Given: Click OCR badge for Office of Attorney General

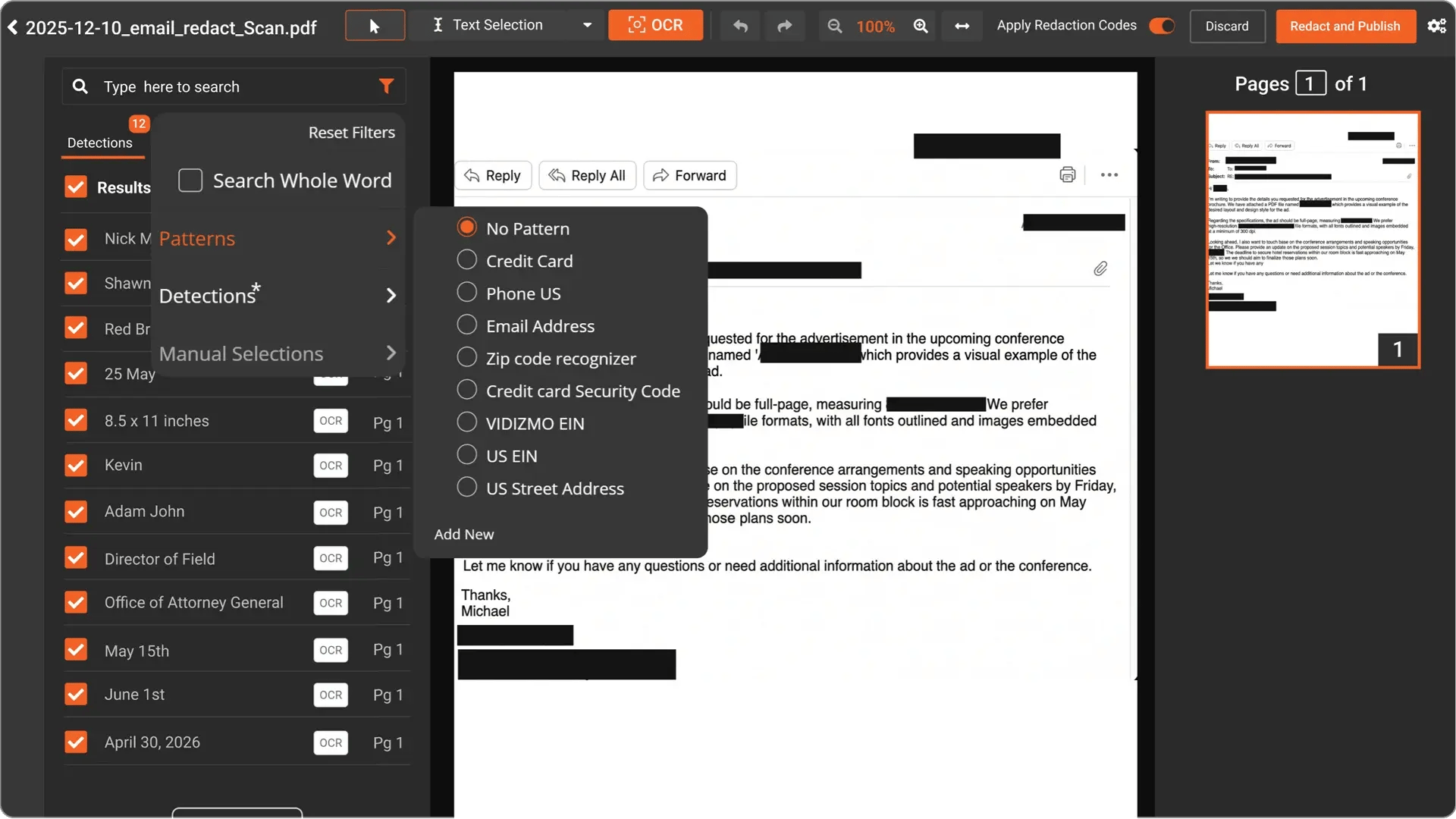Looking at the screenshot, I should 331,603.
